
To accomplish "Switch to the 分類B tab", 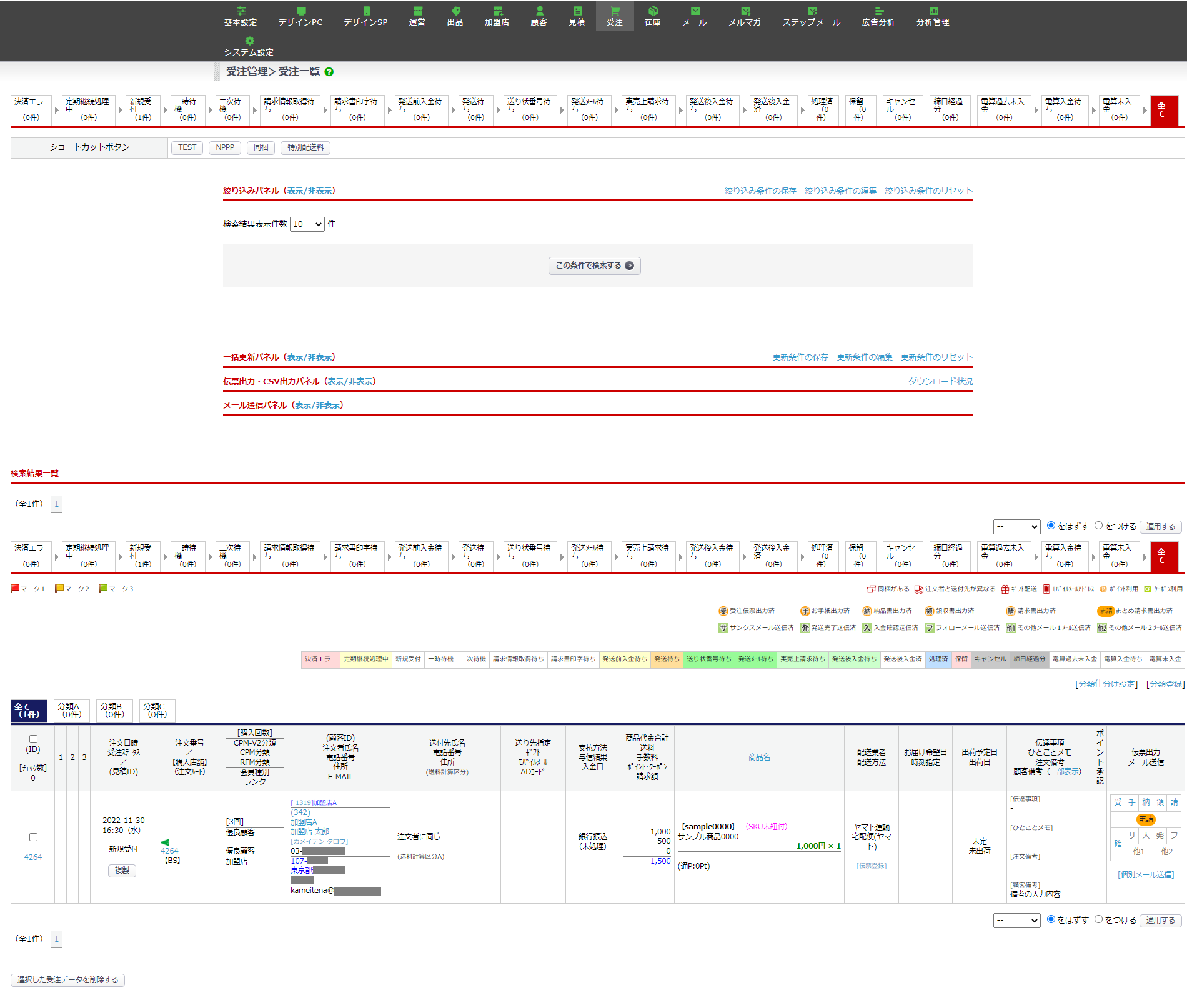I will click(114, 711).
